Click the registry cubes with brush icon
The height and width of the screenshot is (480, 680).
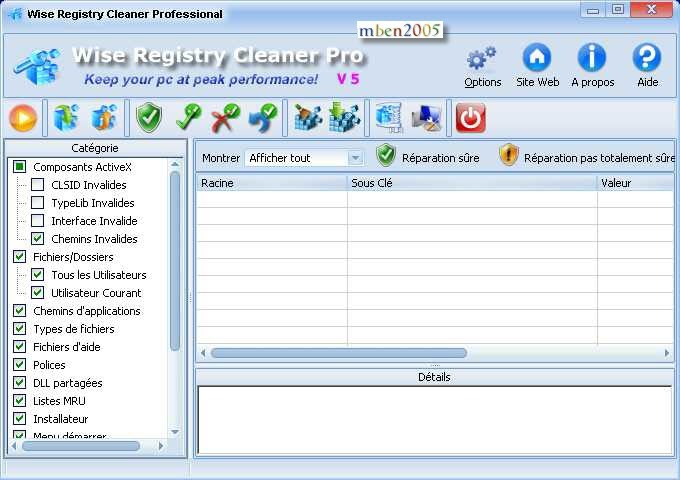click(x=308, y=118)
